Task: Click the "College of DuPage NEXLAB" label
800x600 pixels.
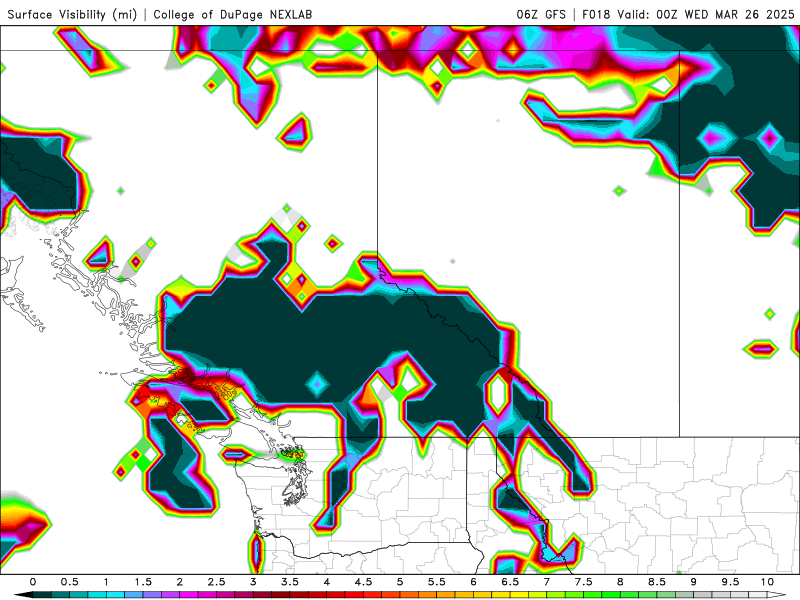Action: click(x=233, y=14)
